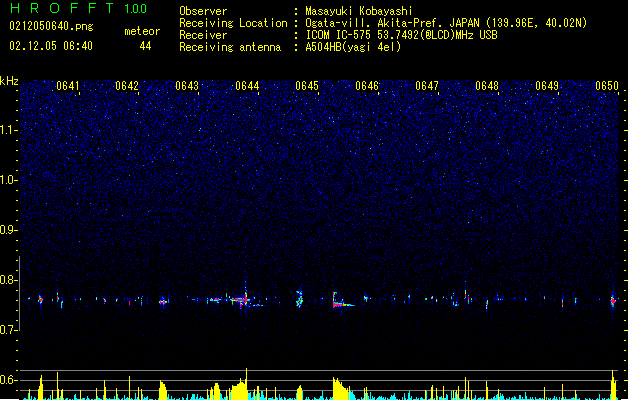The height and width of the screenshot is (400, 629).
Task: Click the tall yellow power spike at 0644
Action: 246,383
